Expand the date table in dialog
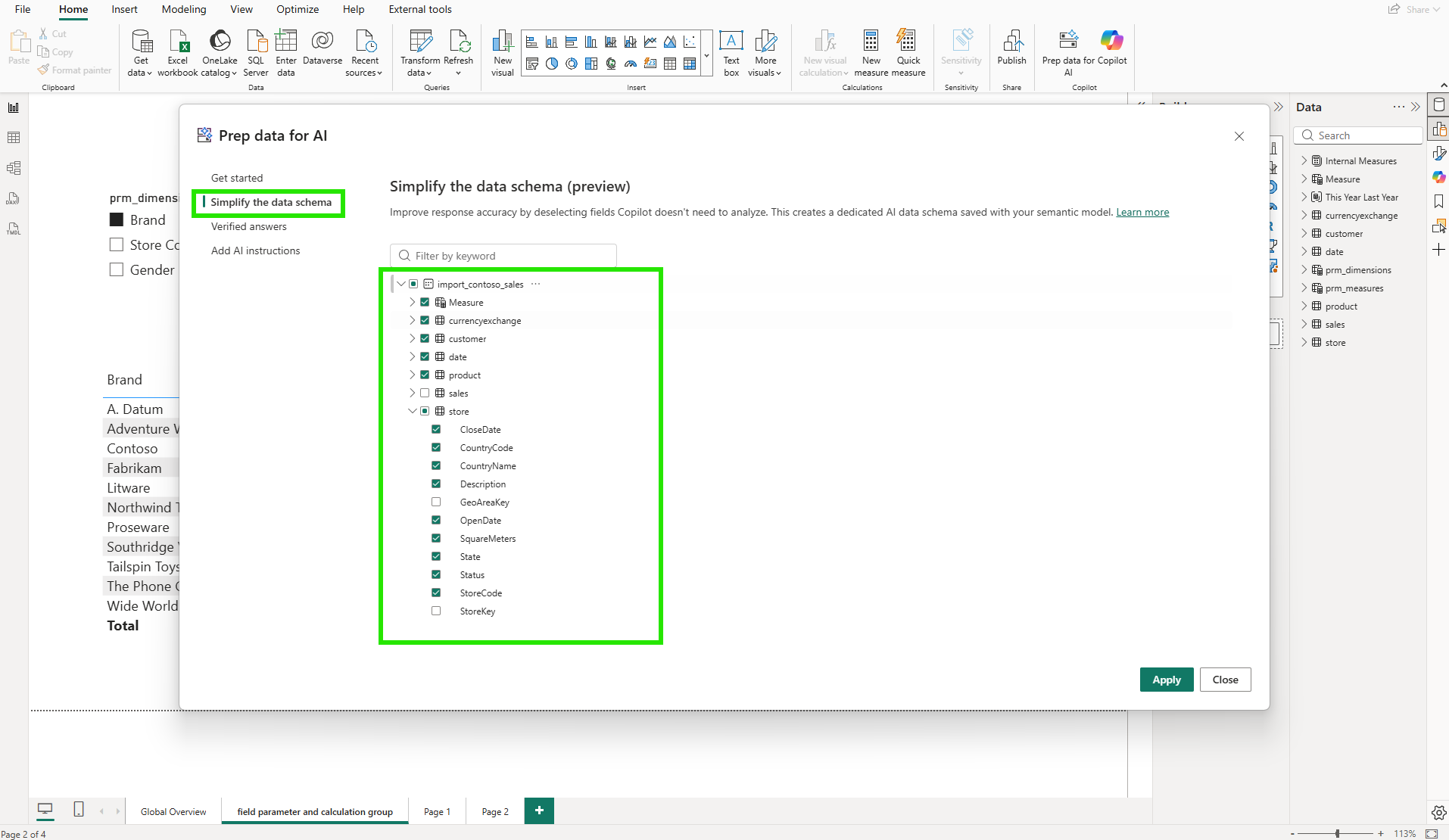The height and width of the screenshot is (840, 1449). point(413,356)
